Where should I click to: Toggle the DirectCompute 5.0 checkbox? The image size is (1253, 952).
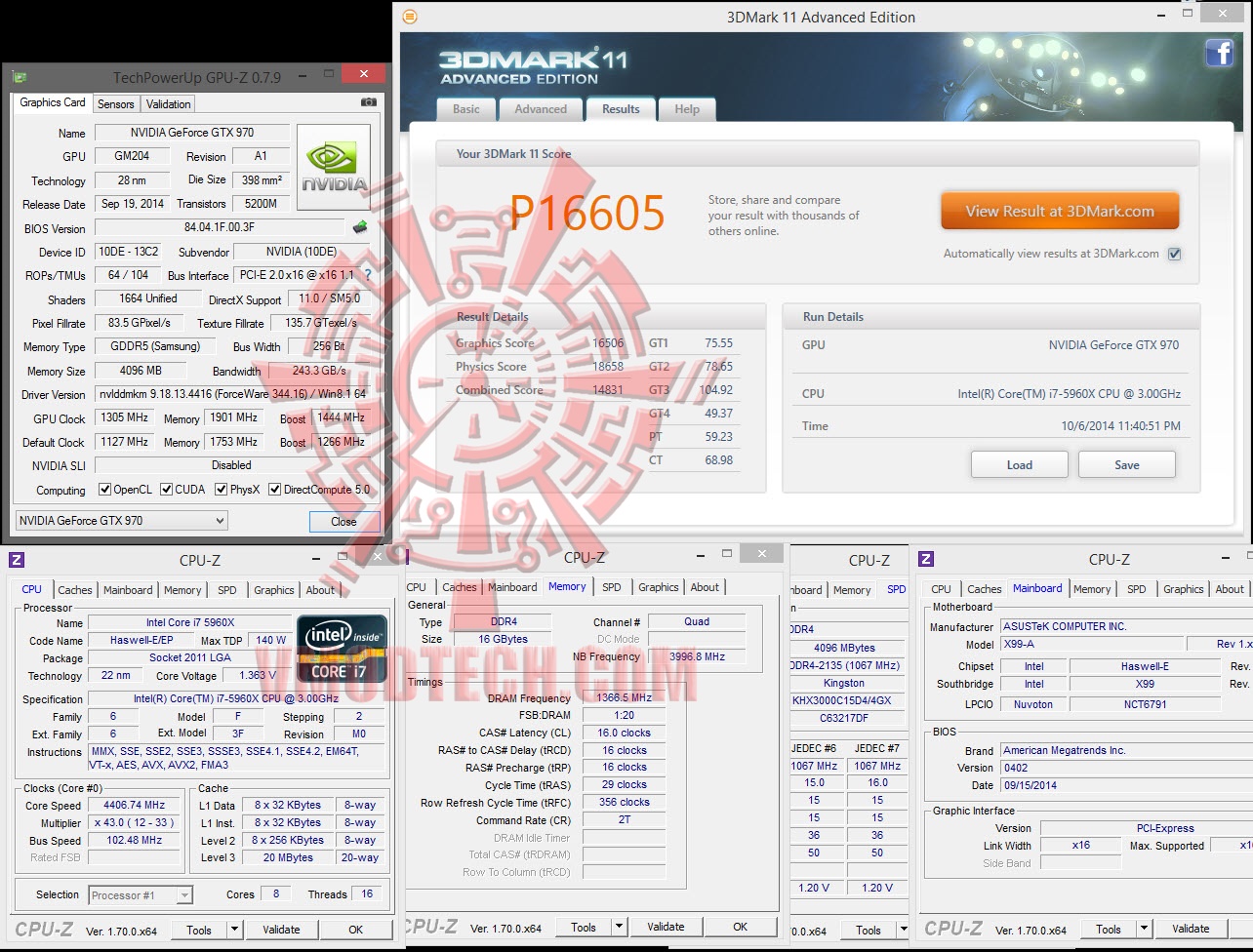pyautogui.click(x=275, y=490)
